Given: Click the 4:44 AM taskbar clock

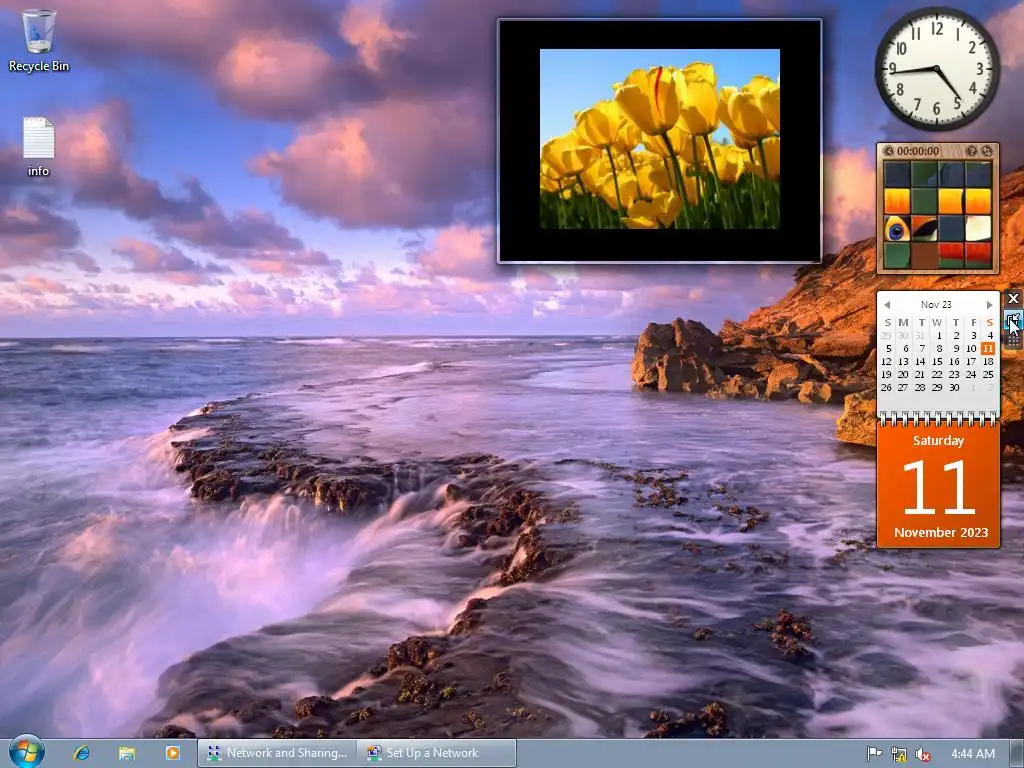Looking at the screenshot, I should [973, 754].
